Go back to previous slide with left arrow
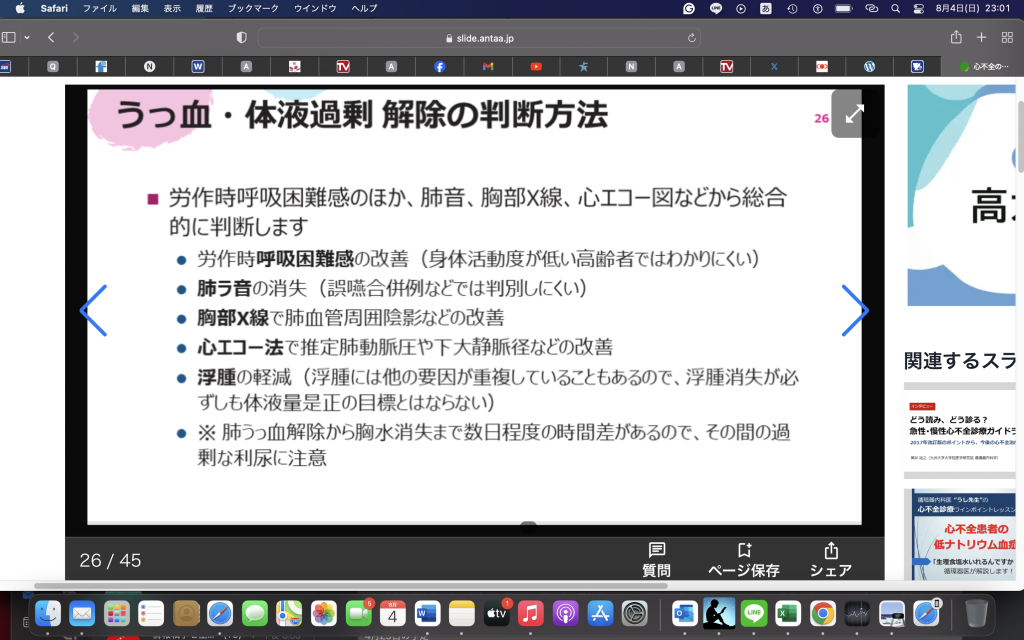The width and height of the screenshot is (1024, 640). [93, 311]
